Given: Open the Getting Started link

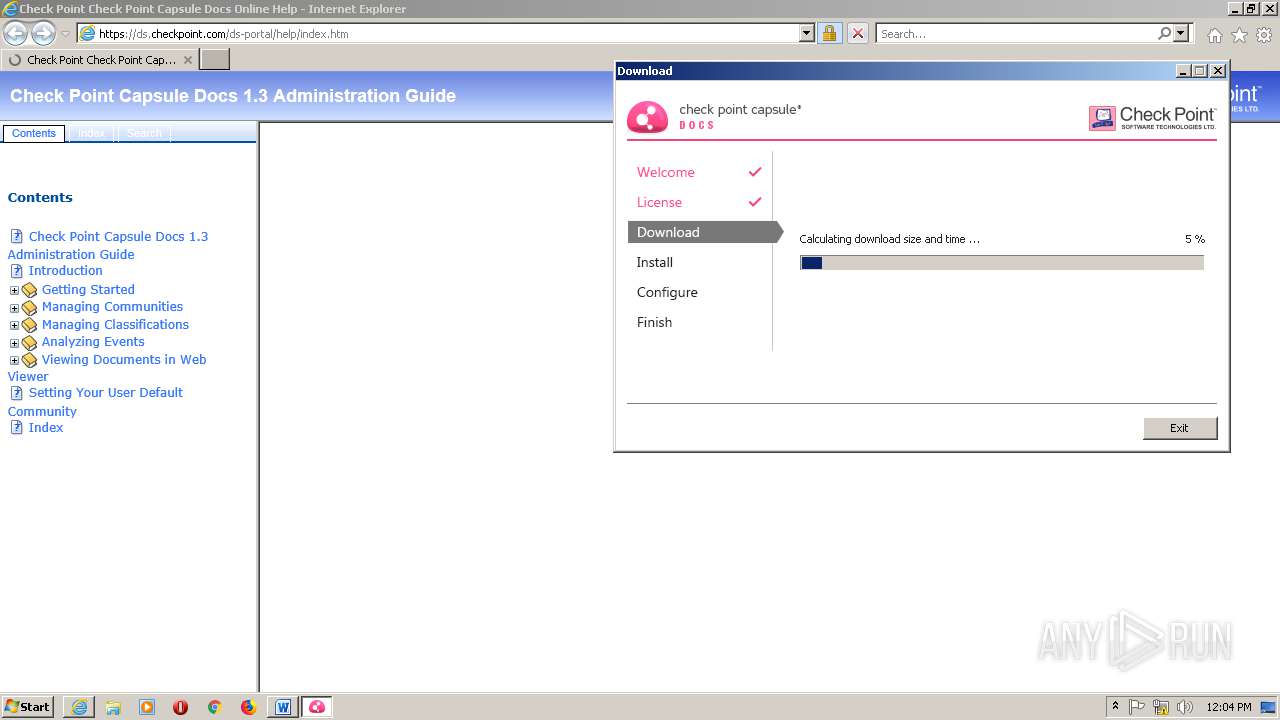Looking at the screenshot, I should pyautogui.click(x=88, y=289).
